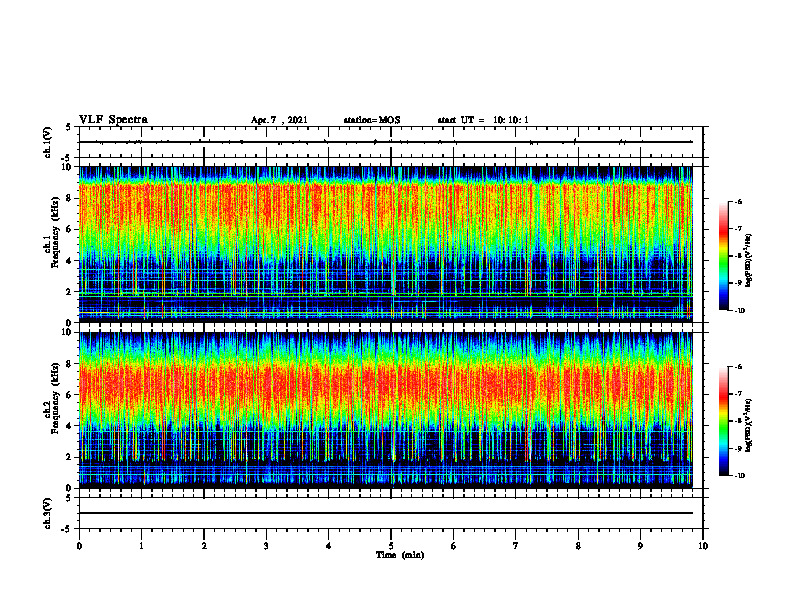Click the '-6' label on ch.1 color bar
Viewport: 792px width, 612px height.
tap(738, 201)
